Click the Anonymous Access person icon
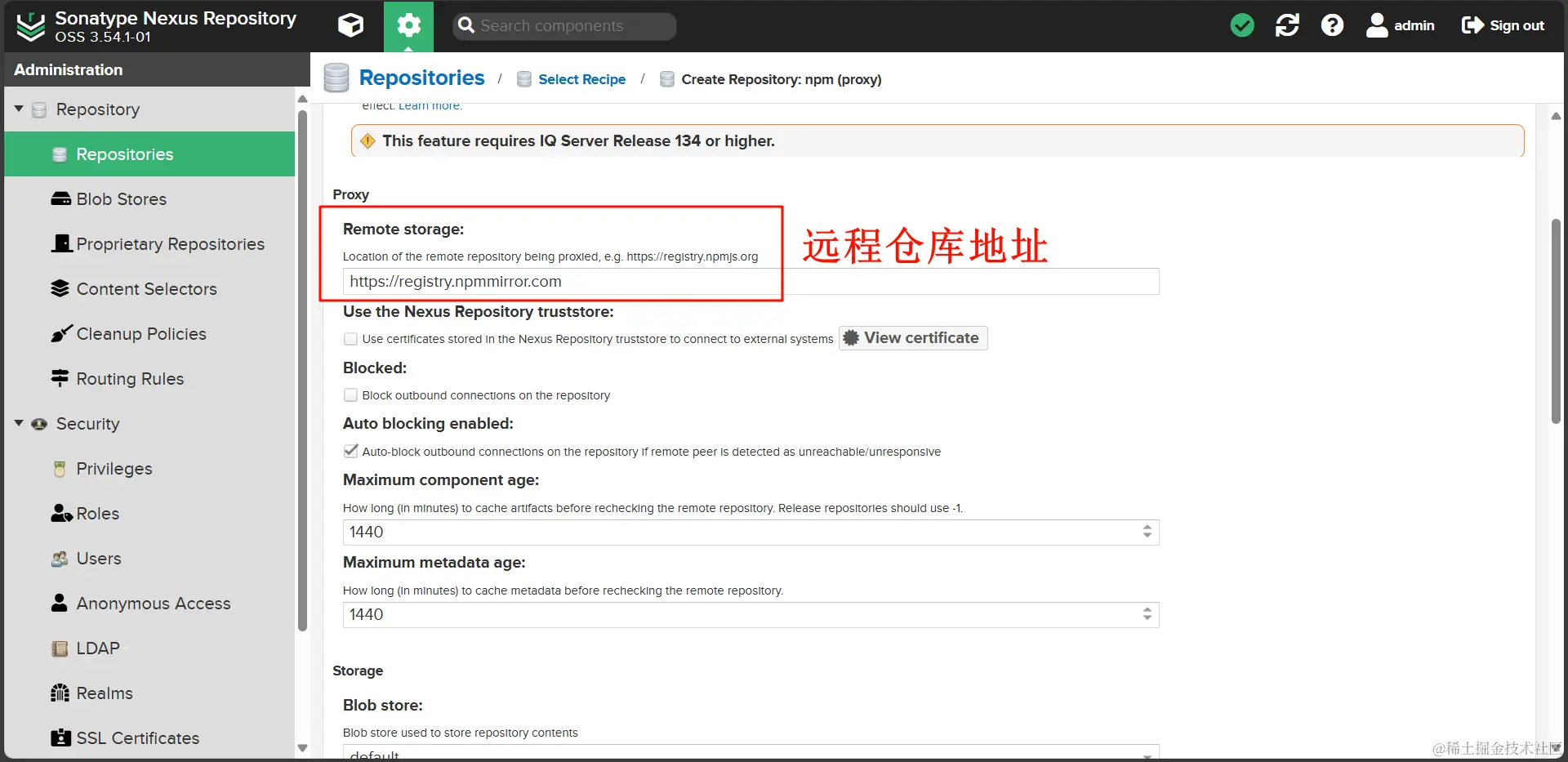The width and height of the screenshot is (1568, 762). pyautogui.click(x=60, y=603)
